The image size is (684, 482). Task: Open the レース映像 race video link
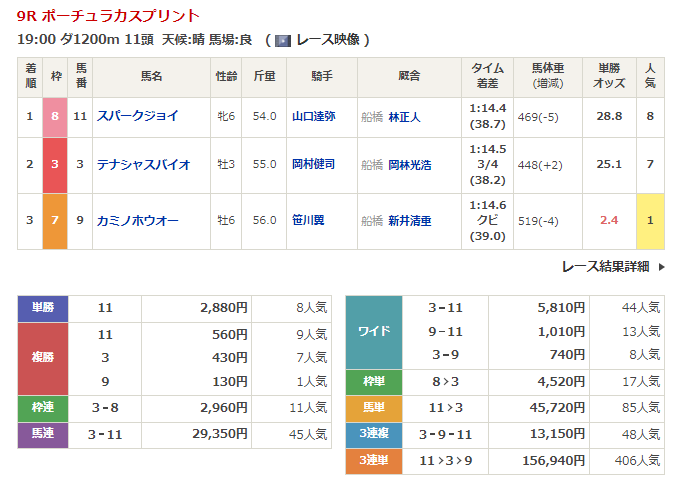click(x=326, y=40)
